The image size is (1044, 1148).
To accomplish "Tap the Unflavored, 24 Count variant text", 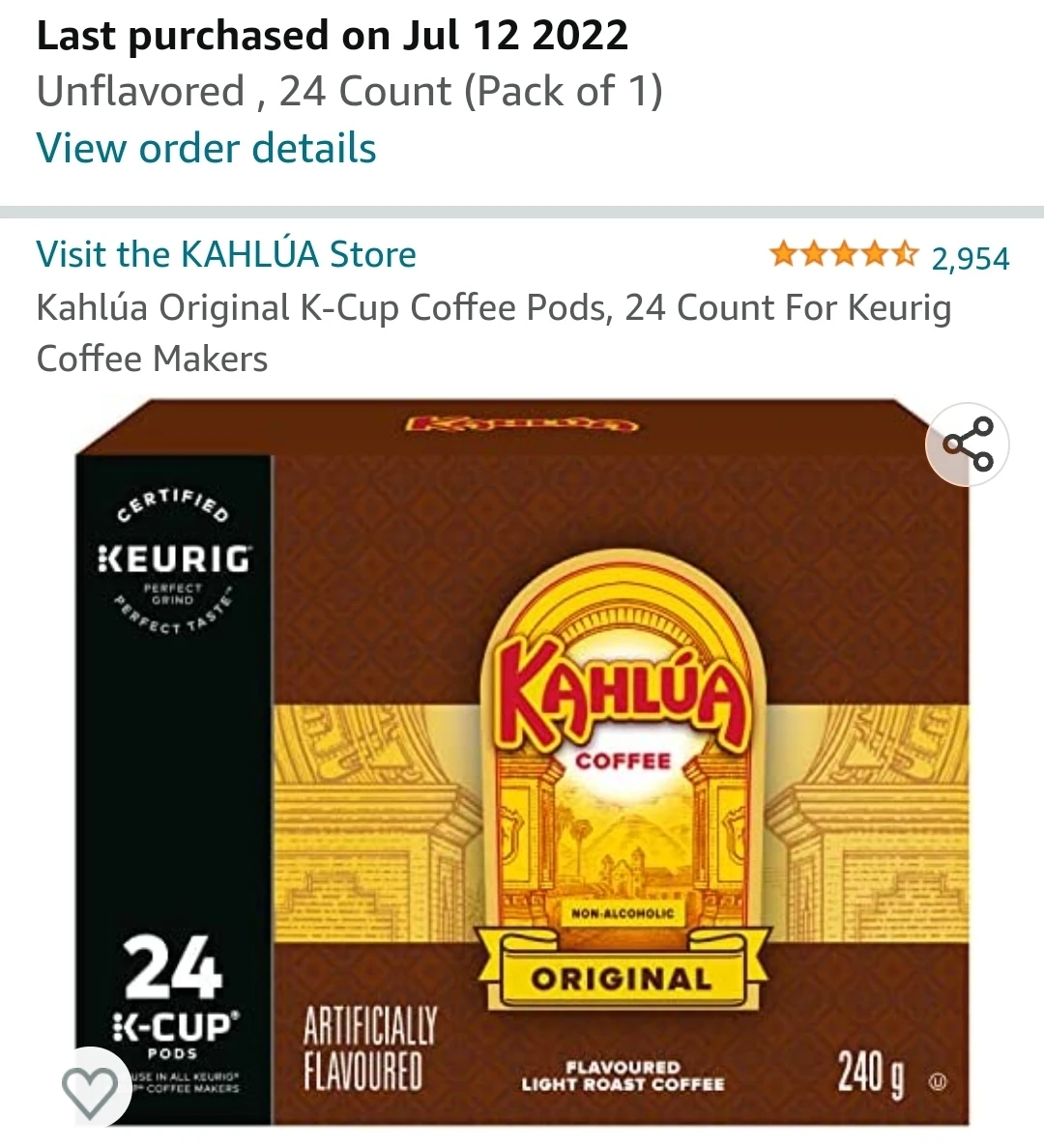I will 350,92.
